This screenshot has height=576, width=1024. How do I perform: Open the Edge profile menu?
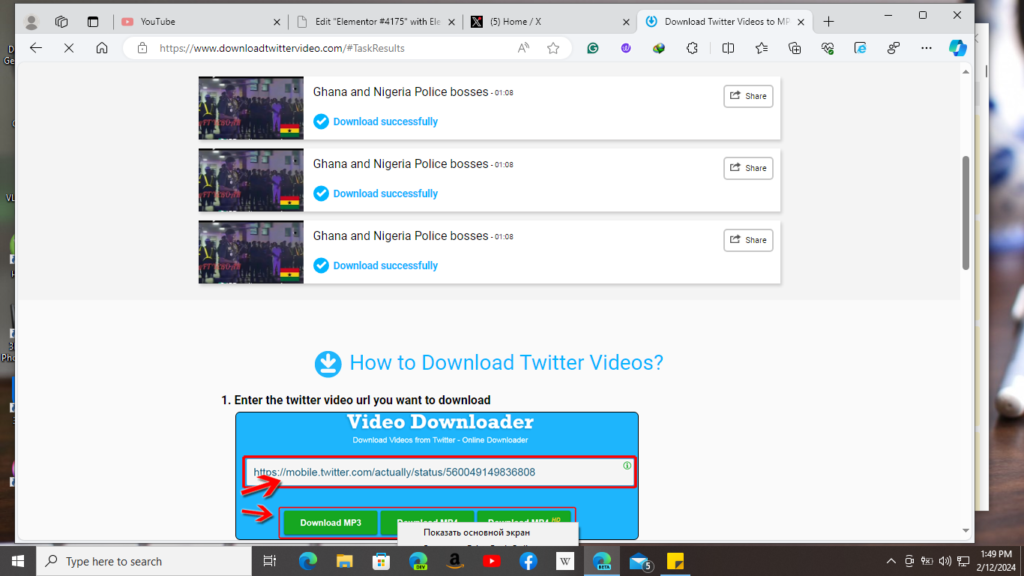(31, 21)
